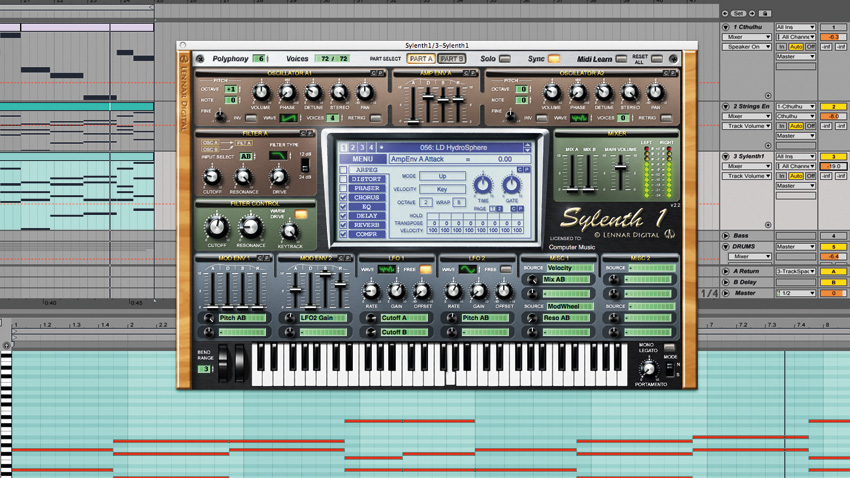Click LFO 1 Rate knob
This screenshot has width=850, height=478.
coord(371,292)
